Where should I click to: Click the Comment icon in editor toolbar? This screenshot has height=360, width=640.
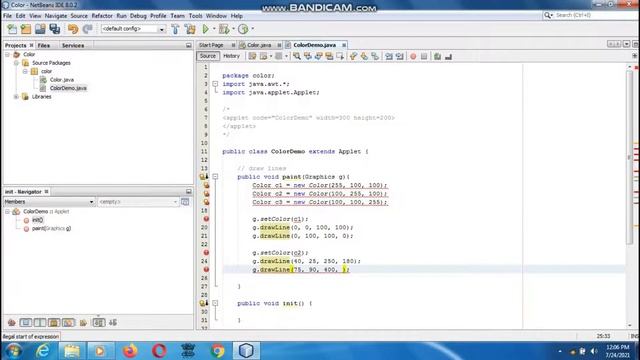pos(438,56)
